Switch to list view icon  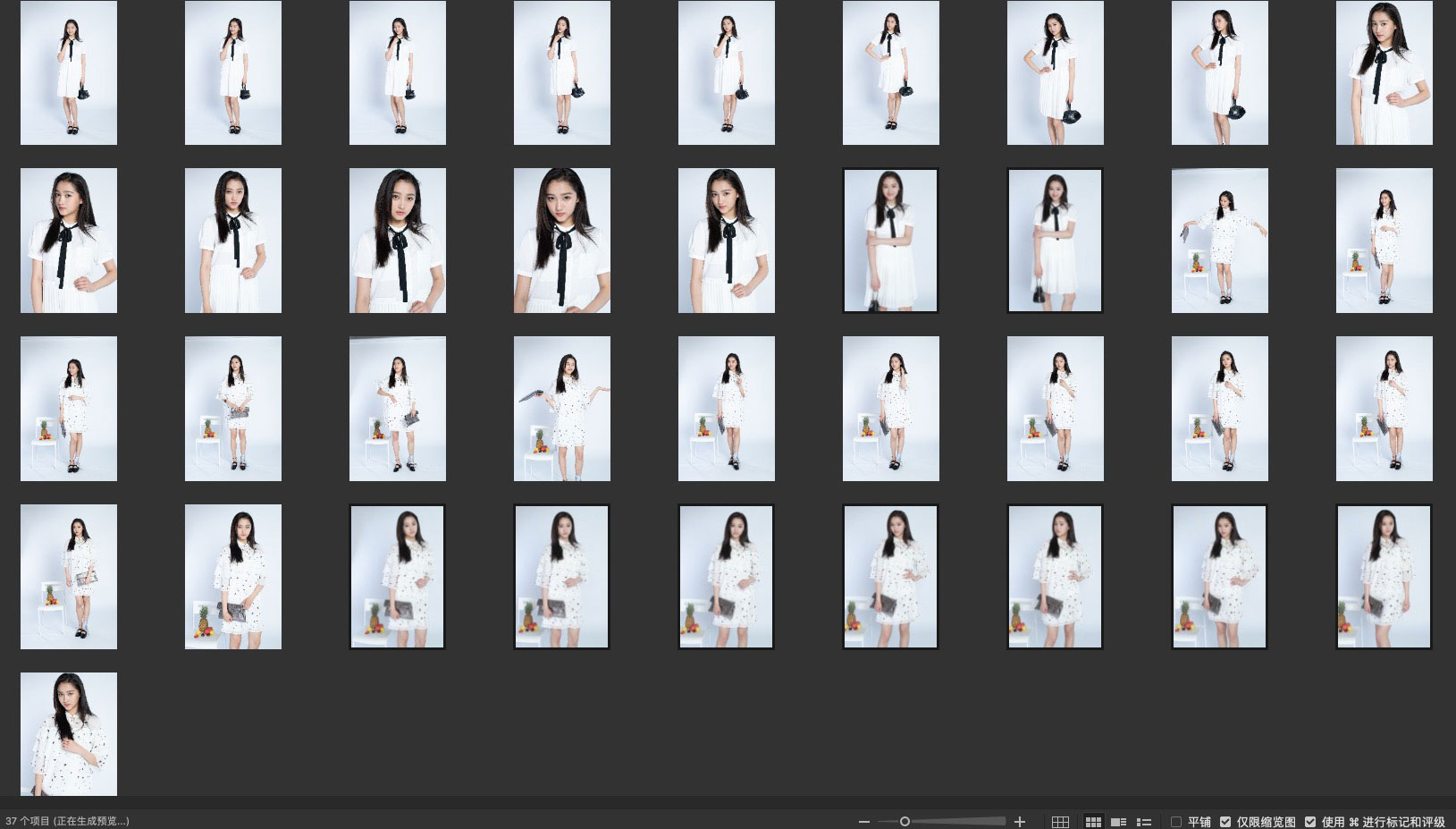click(1143, 822)
